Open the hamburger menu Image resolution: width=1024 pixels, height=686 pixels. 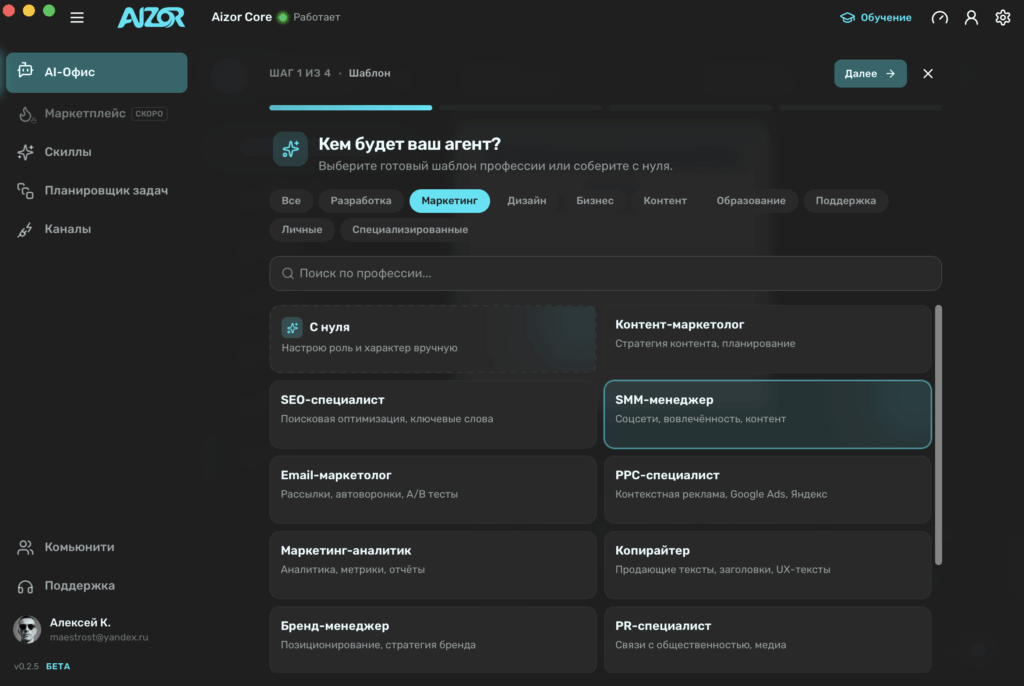[x=77, y=18]
